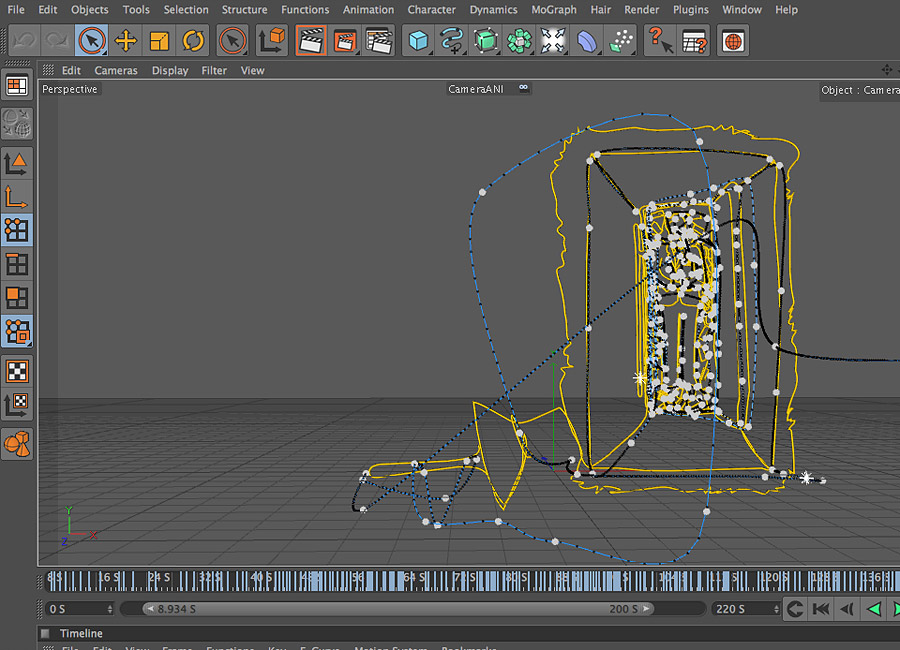Open the 0 S start time stepper

pos(110,608)
